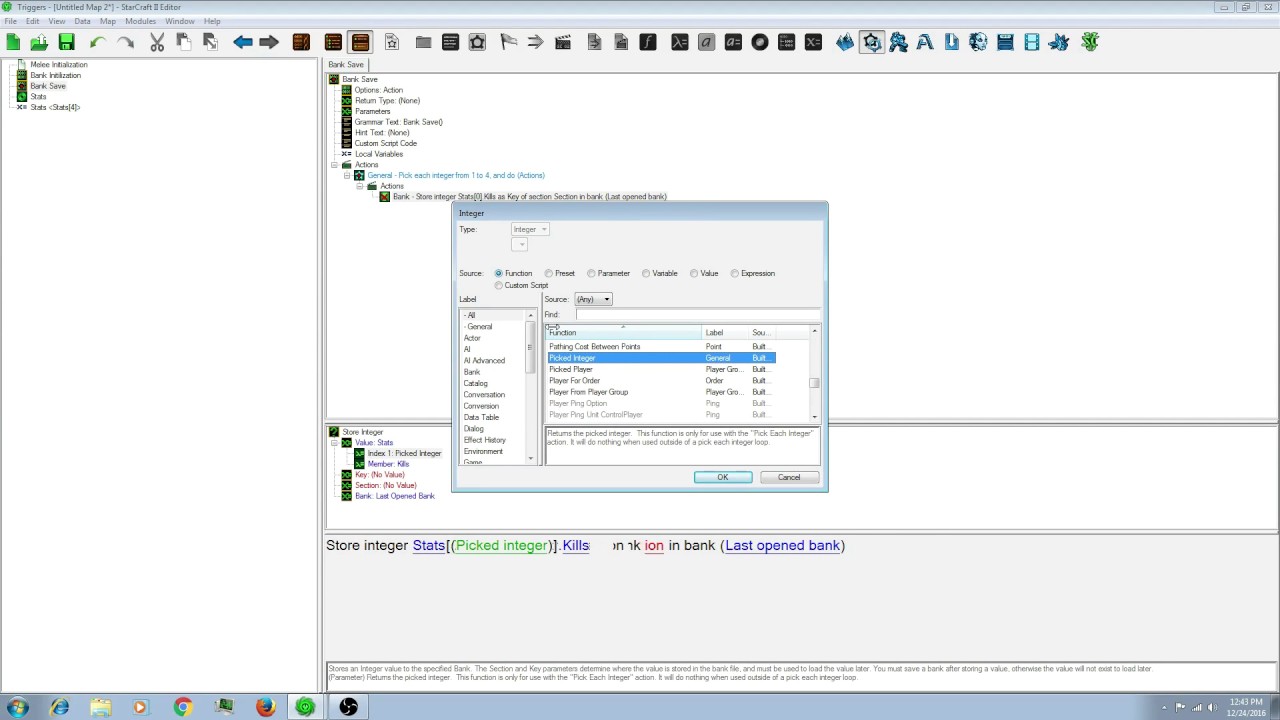Open the Edit menu
1280x720 pixels.
point(33,21)
